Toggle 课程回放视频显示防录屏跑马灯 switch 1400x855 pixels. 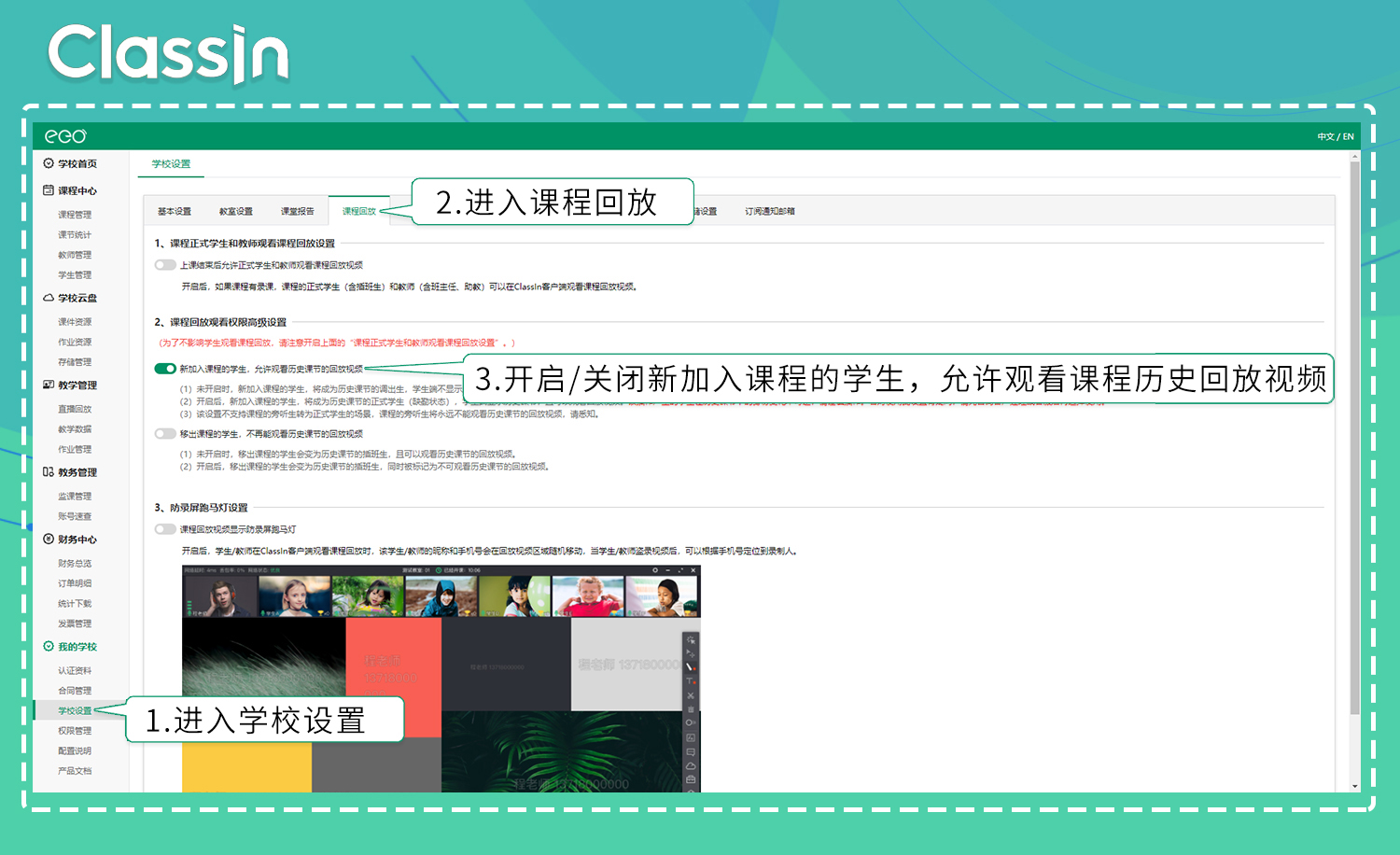[165, 529]
